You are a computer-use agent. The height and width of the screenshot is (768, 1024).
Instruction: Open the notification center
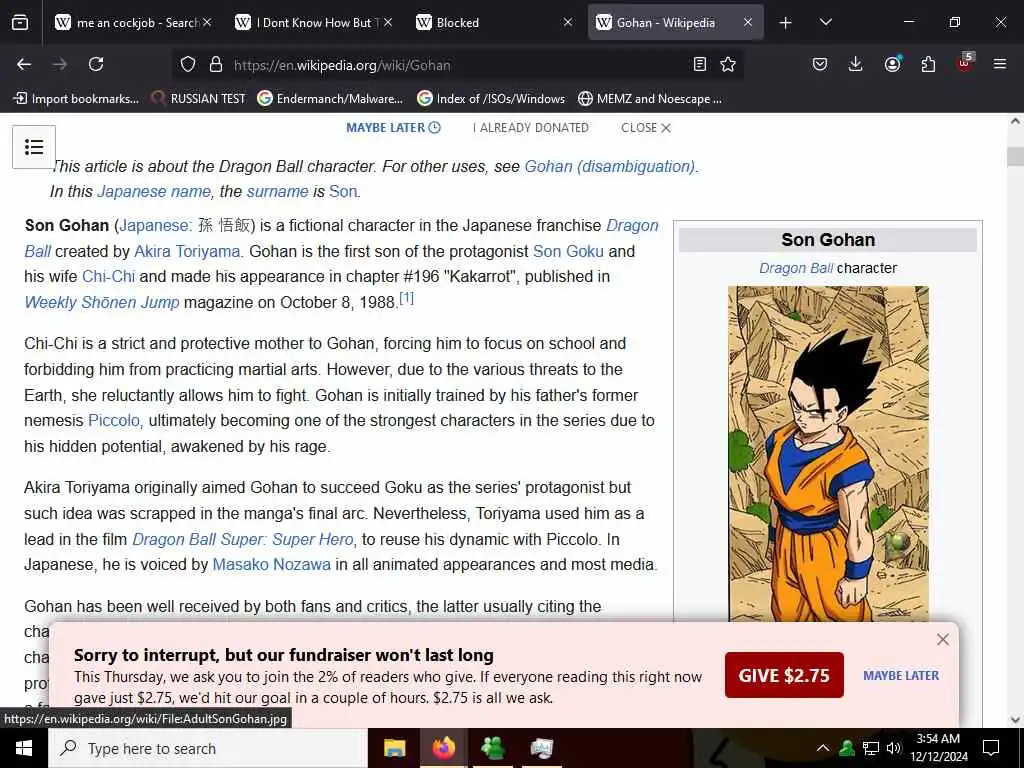[x=991, y=748]
